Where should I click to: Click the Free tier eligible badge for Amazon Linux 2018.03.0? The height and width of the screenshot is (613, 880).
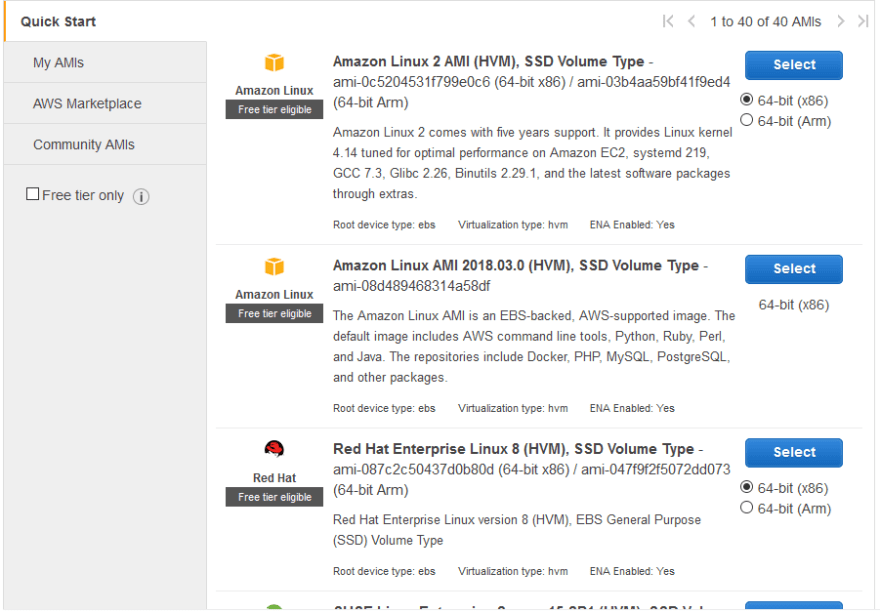pyautogui.click(x=274, y=313)
